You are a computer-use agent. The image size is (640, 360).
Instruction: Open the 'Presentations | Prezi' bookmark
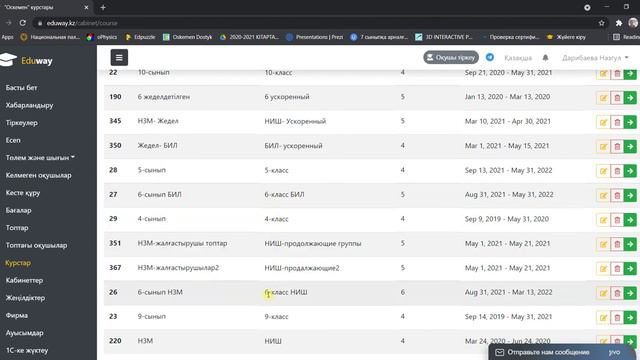point(314,37)
